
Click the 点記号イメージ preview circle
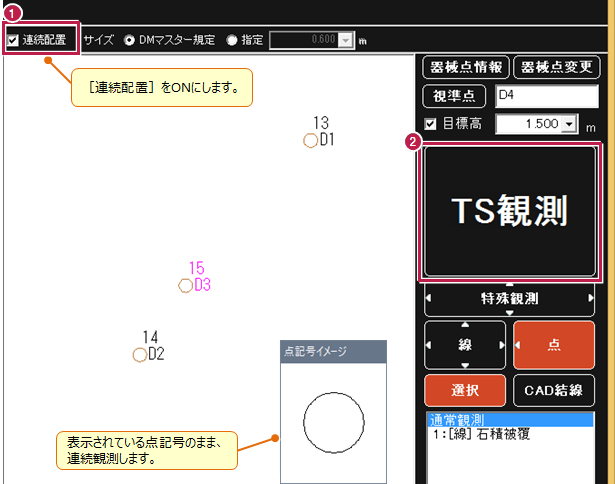point(334,423)
